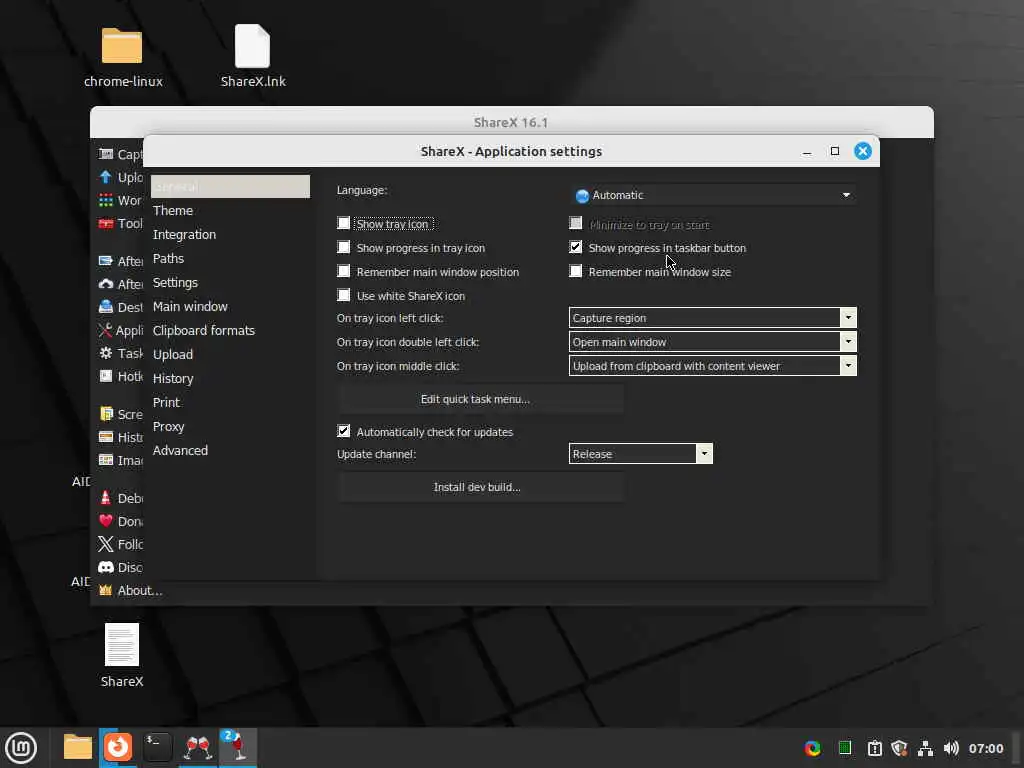
Task: Click Donate heart icon in main window
Action: click(105, 520)
